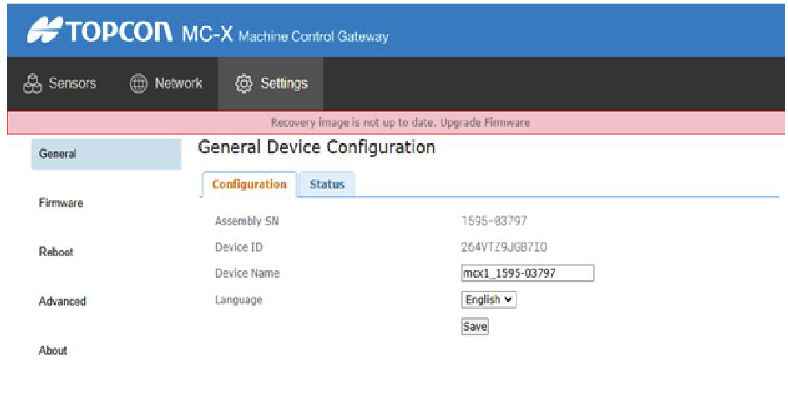Click the MC-X Machine Control Gateway title

[285, 35]
